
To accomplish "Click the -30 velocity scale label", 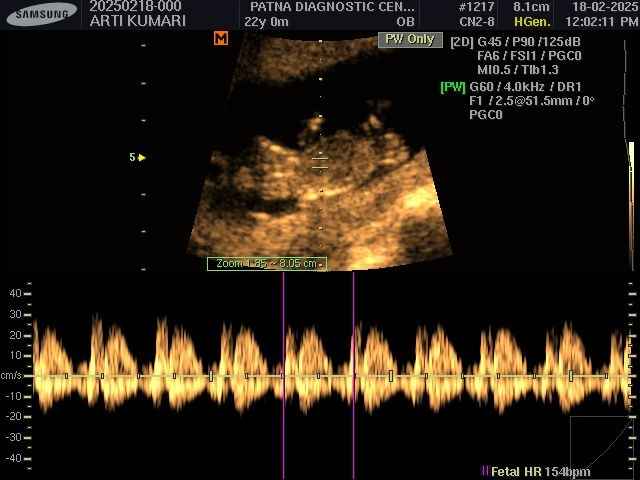I will tap(13, 437).
